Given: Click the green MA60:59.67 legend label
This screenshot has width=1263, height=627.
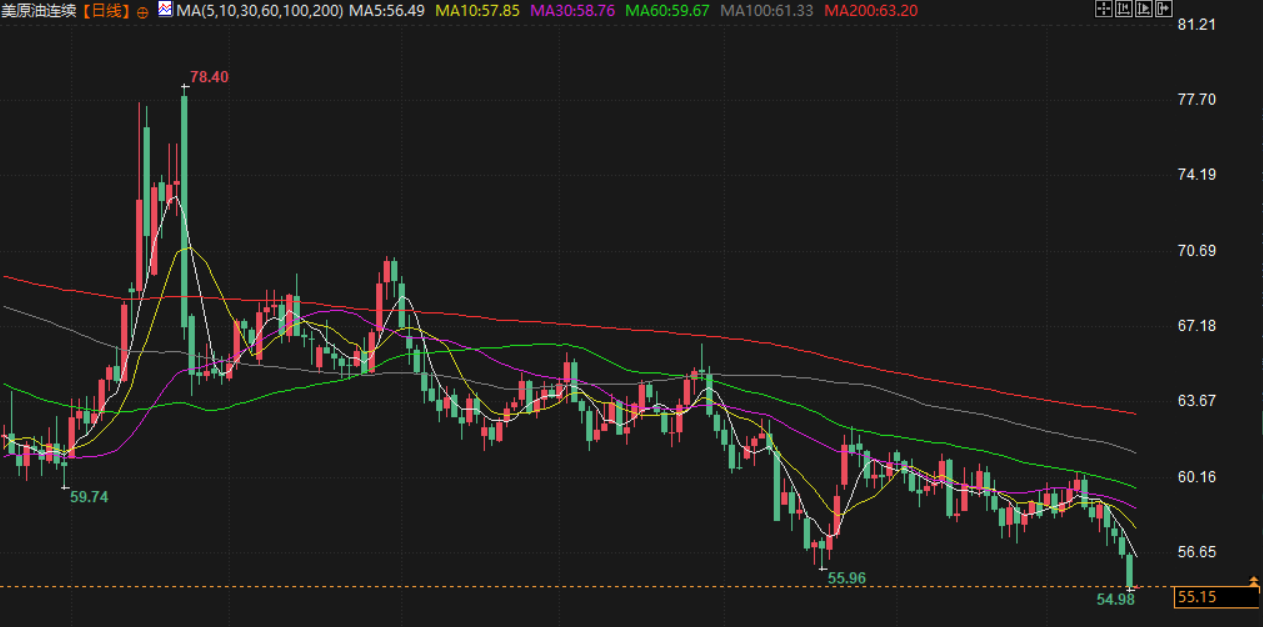Looking at the screenshot, I should point(667,11).
